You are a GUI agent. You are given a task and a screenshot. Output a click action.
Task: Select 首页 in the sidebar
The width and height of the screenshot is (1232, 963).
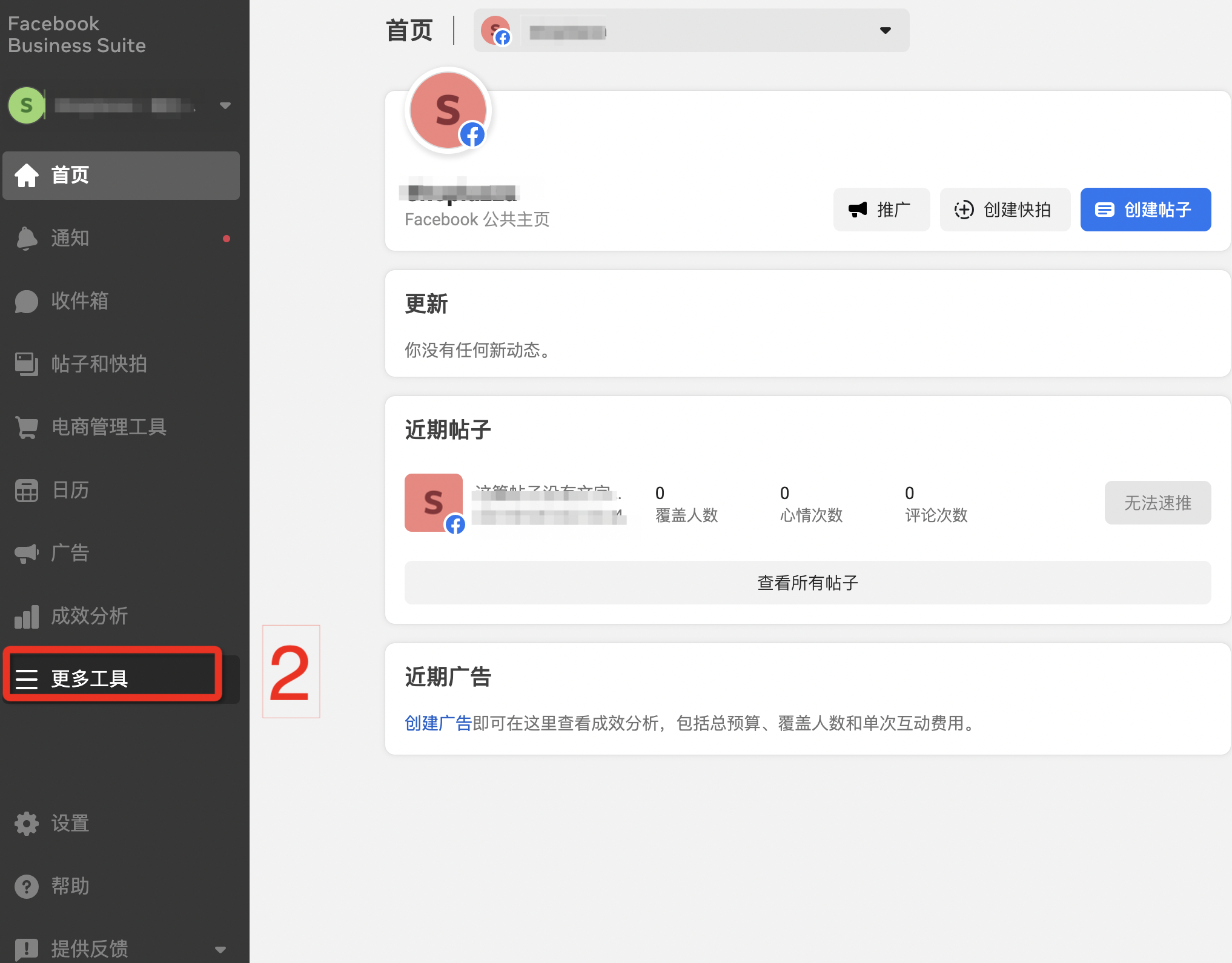[121, 176]
